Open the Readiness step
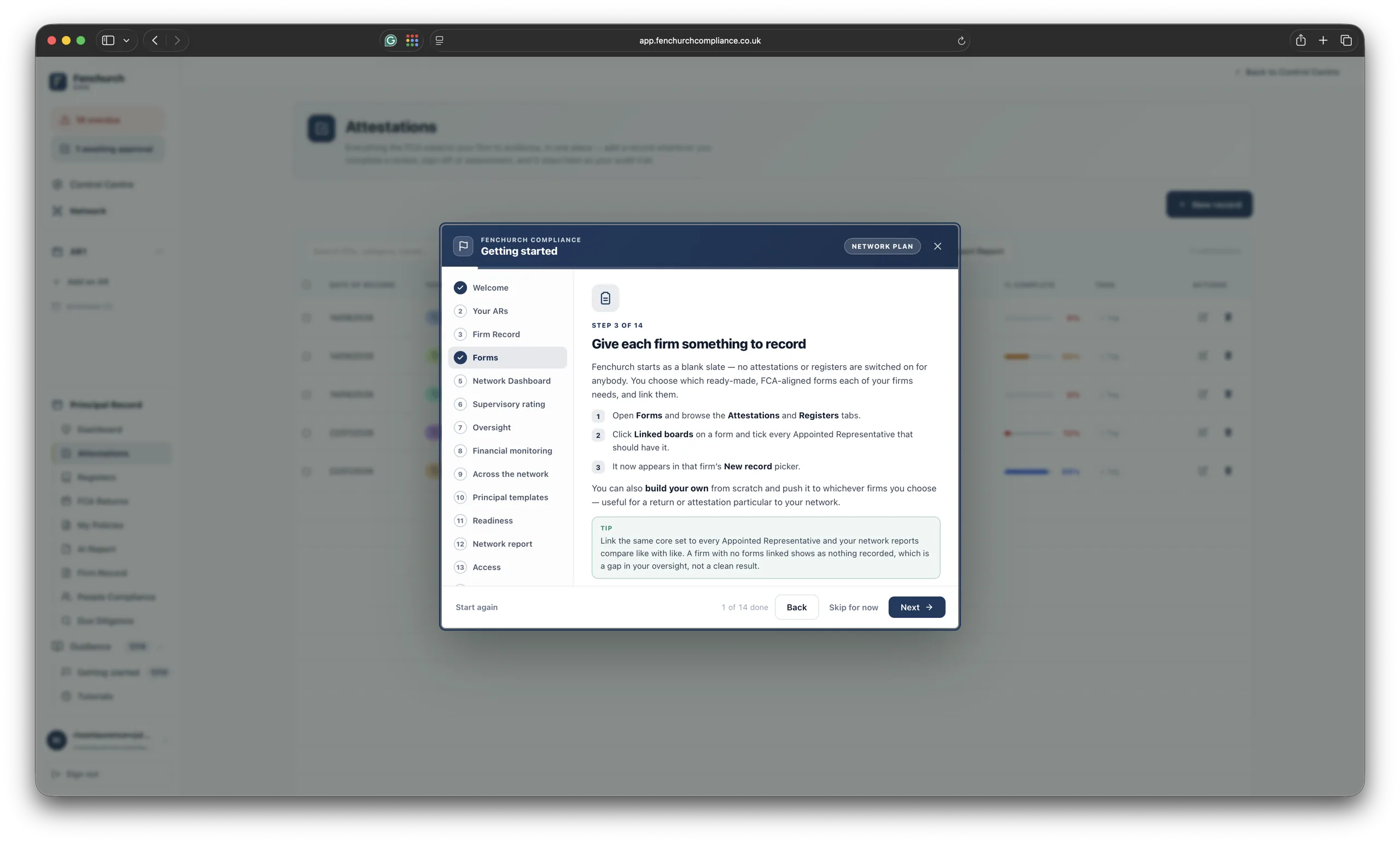Screen dimensions: 1400x843 tap(507, 520)
